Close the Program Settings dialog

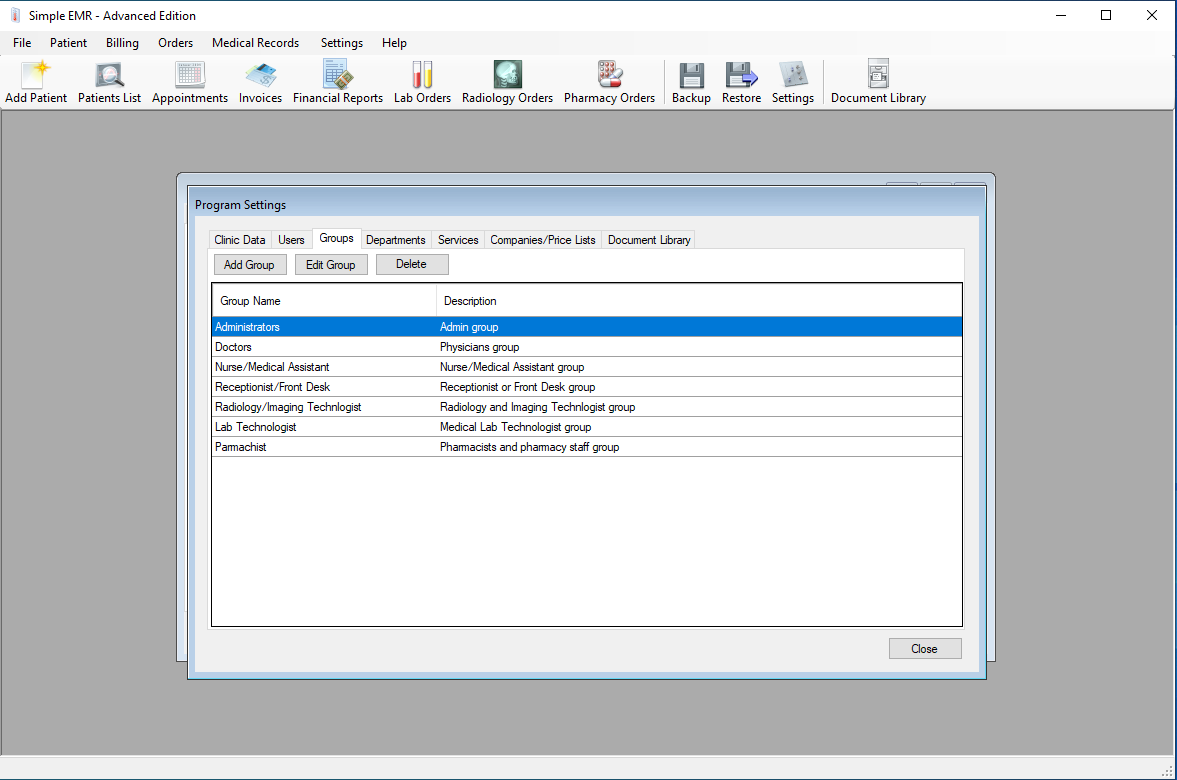924,648
